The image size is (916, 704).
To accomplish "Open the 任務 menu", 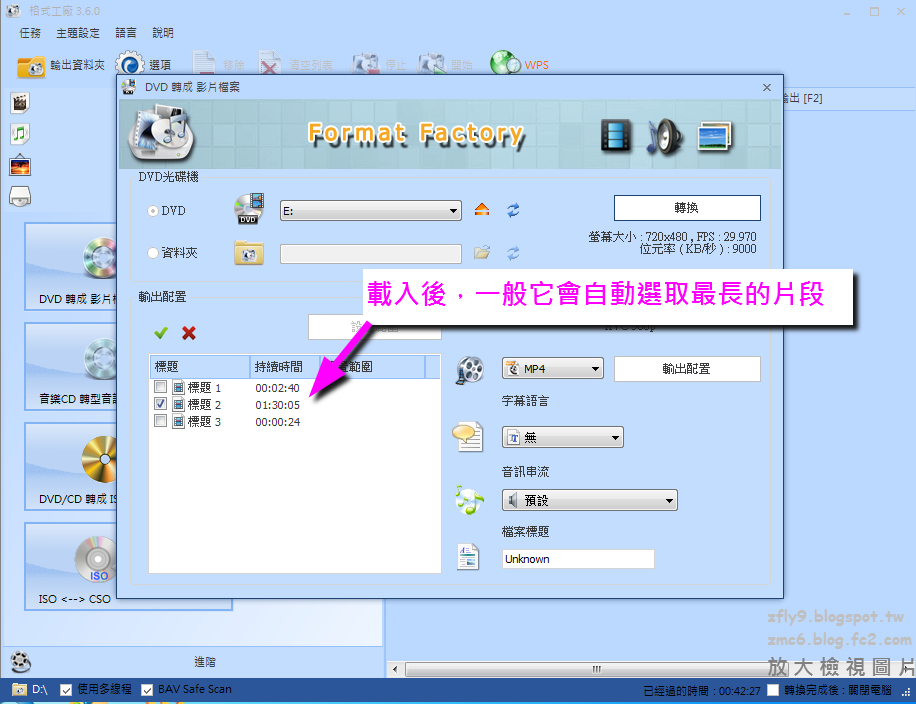I will (x=30, y=33).
